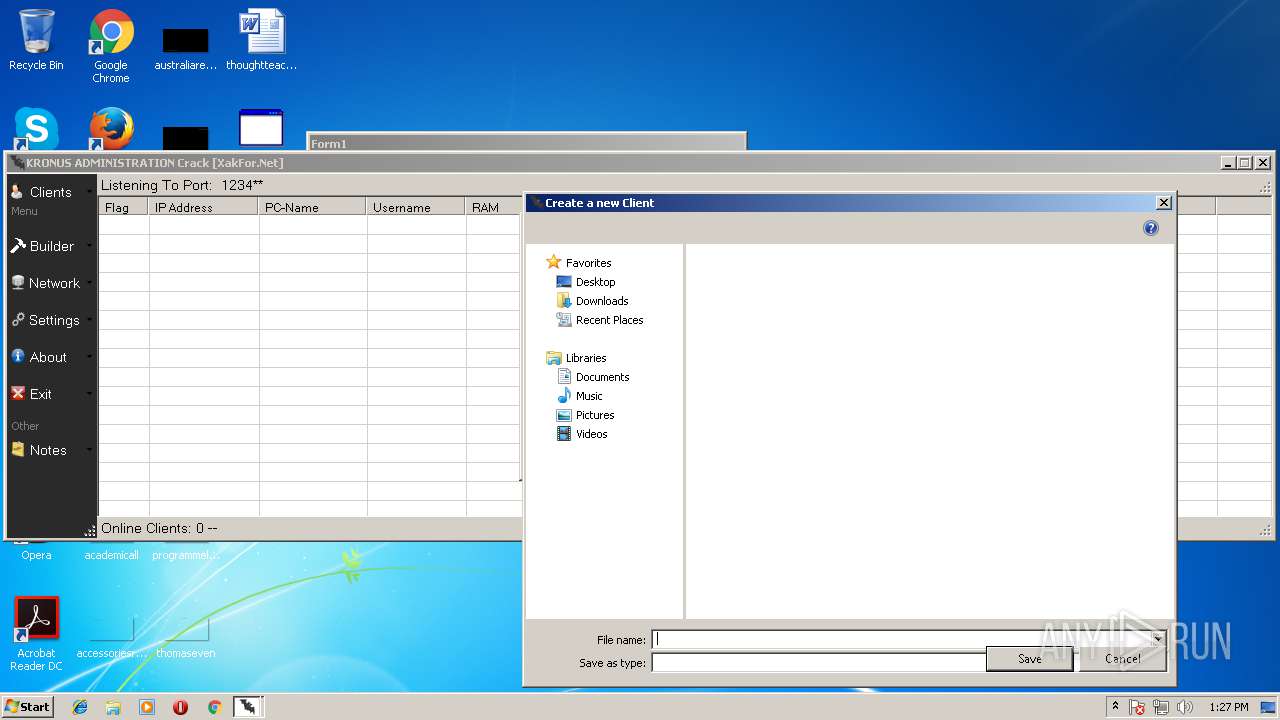Click the Windows Start button
The width and height of the screenshot is (1280, 720).
pyautogui.click(x=27, y=707)
